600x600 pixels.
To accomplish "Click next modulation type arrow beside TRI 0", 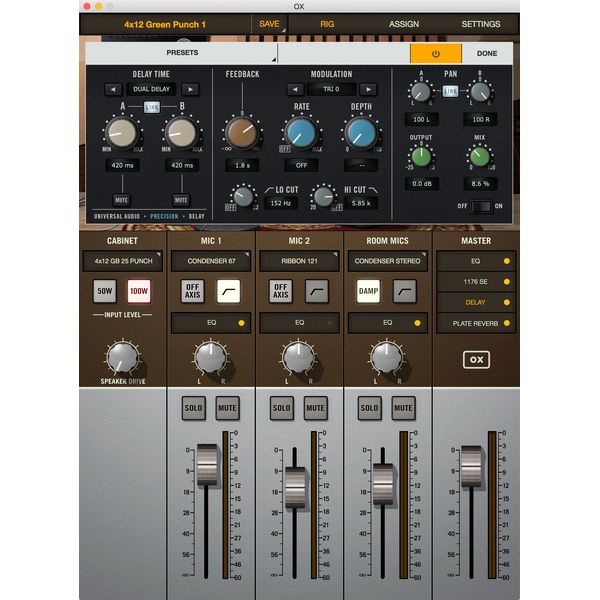I will pos(368,90).
